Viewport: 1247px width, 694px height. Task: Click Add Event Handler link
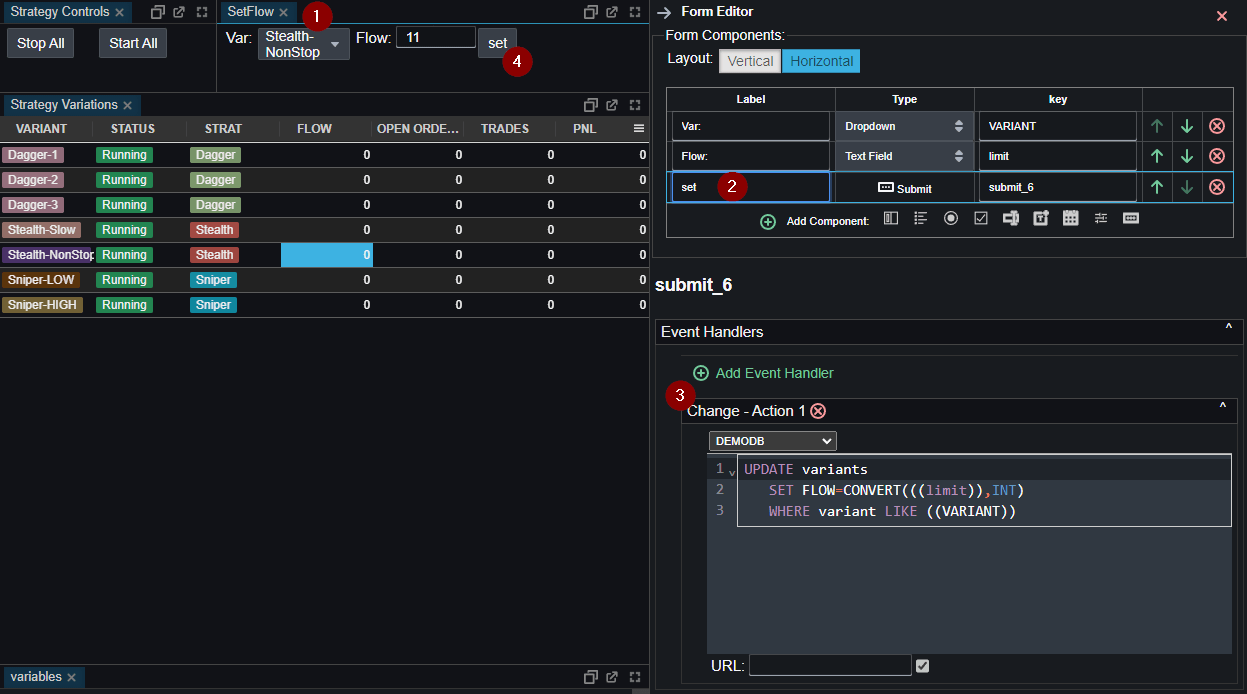click(x=763, y=373)
